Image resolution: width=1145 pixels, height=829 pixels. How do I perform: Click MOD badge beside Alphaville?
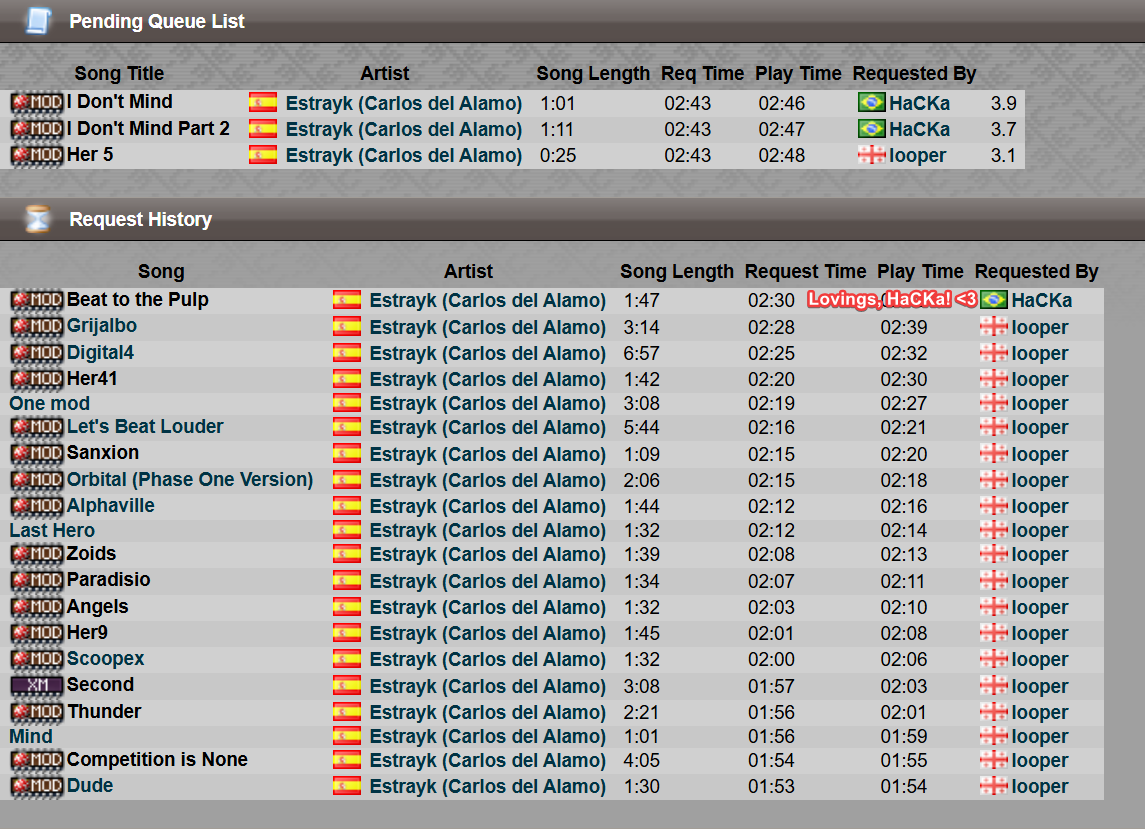(37, 506)
